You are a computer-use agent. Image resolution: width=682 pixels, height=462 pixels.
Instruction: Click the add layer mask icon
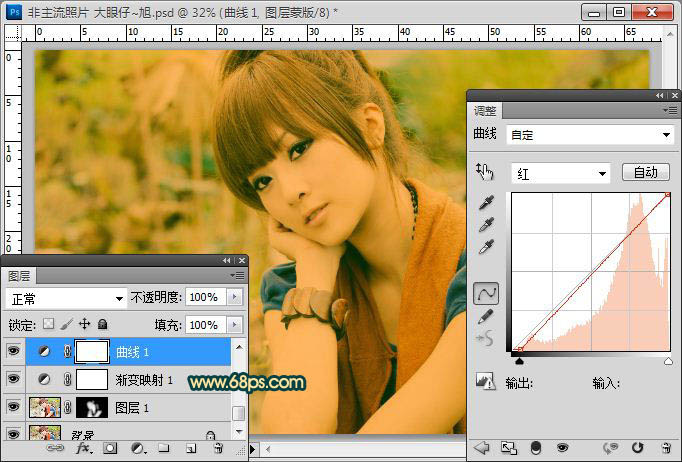[110, 449]
